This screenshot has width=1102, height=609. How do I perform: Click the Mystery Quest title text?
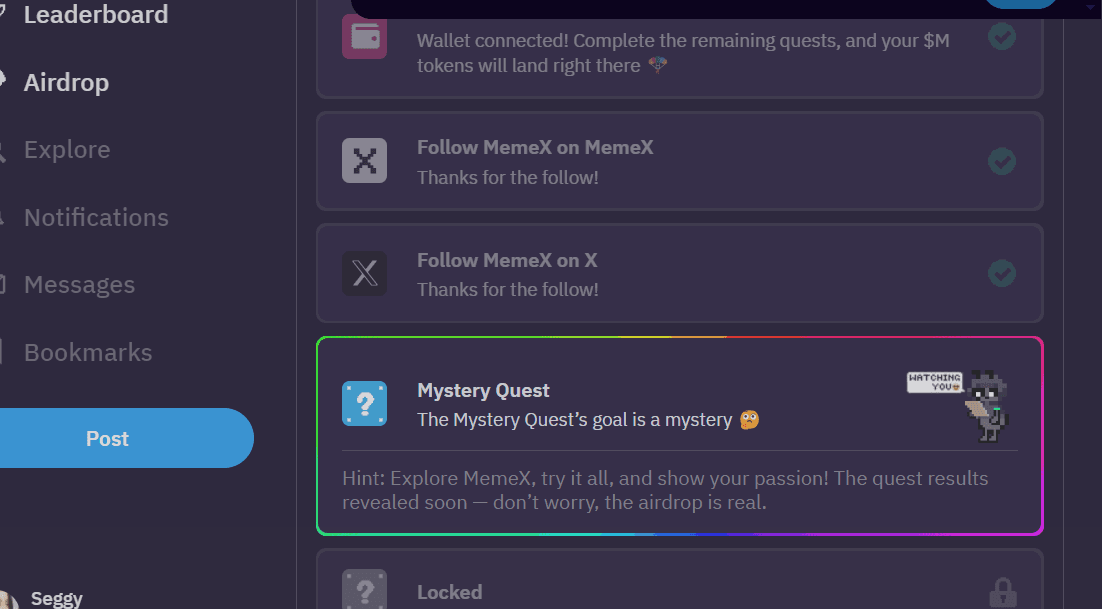[483, 390]
